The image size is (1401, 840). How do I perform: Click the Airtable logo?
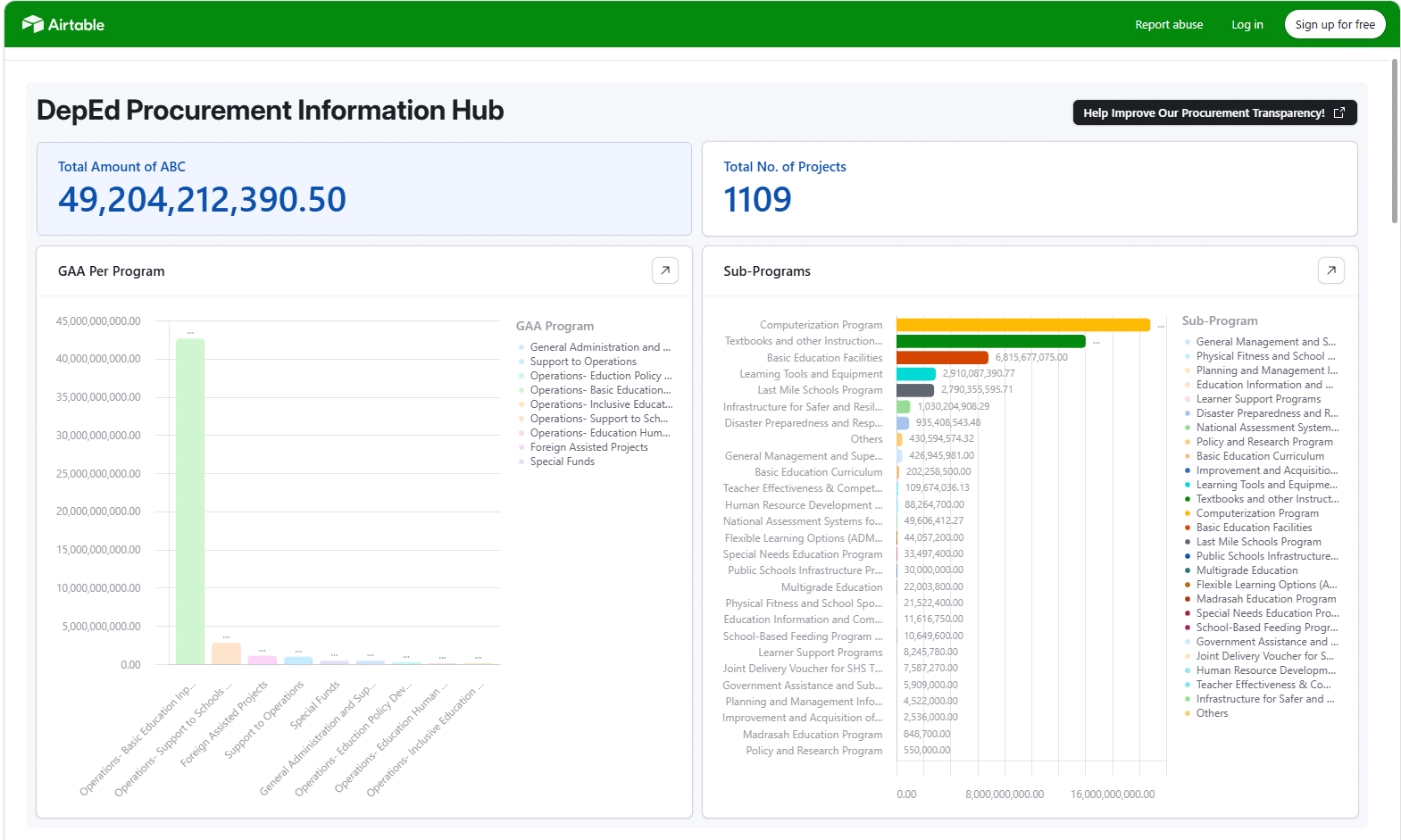click(x=63, y=24)
